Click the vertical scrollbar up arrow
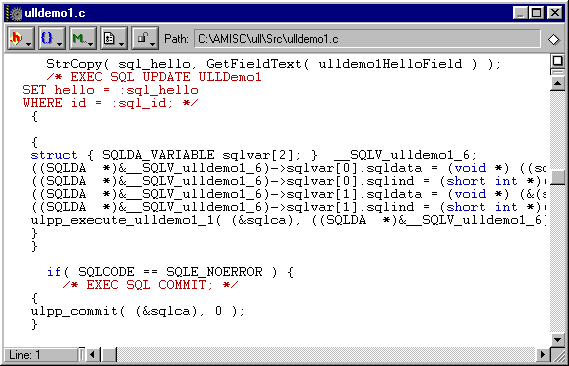Viewport: 569px width, 366px height. pos(557,84)
